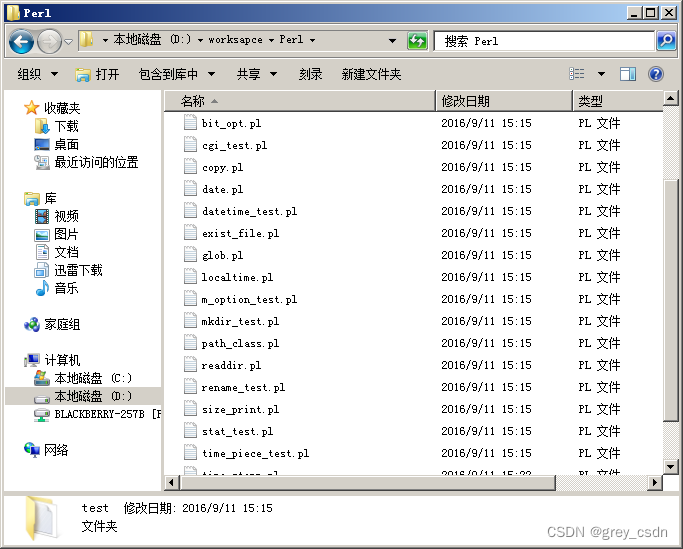The width and height of the screenshot is (683, 549).
Task: Click the Forward navigation arrow
Action: tap(49, 41)
